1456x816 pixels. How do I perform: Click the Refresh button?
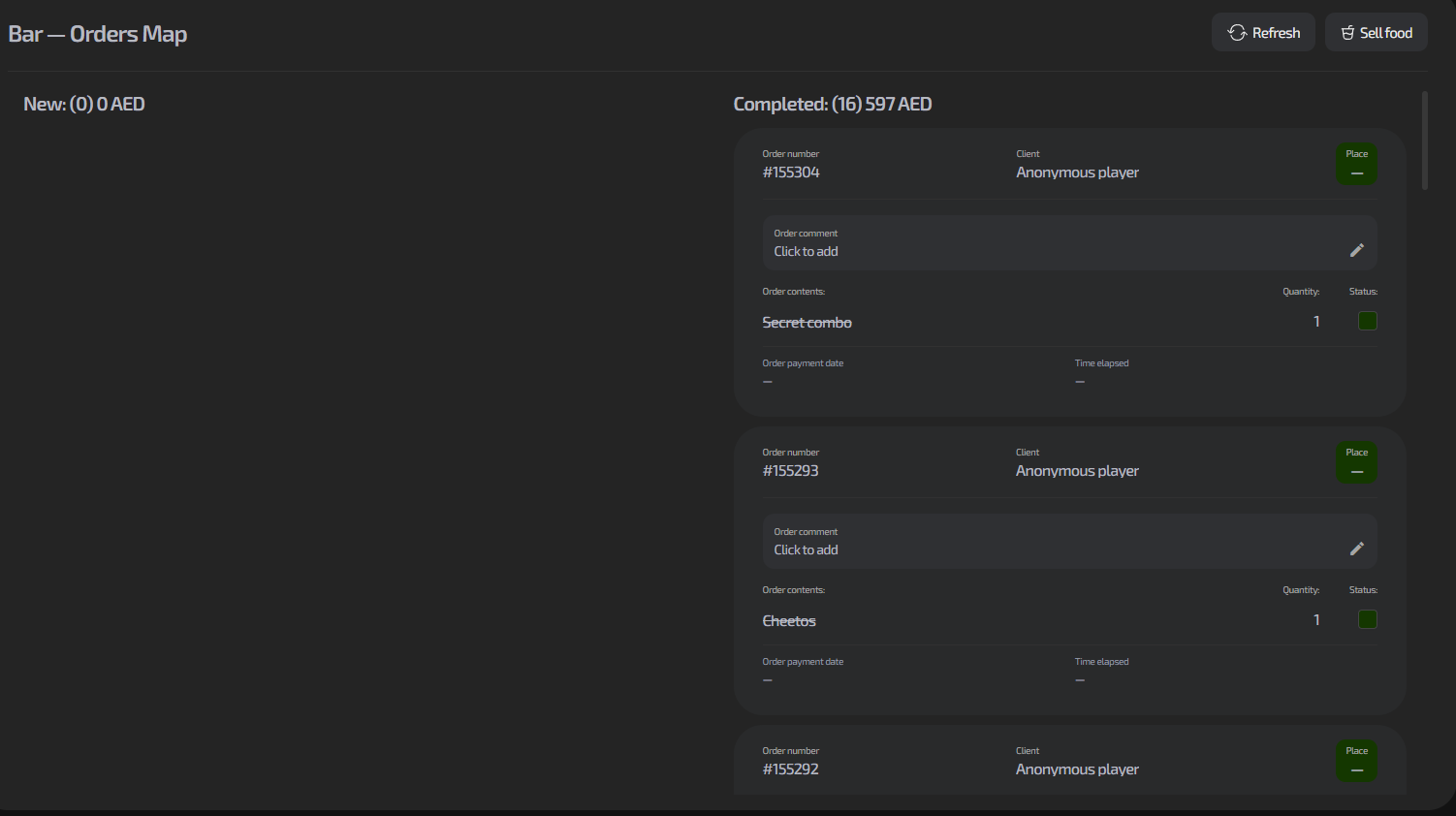(1263, 33)
